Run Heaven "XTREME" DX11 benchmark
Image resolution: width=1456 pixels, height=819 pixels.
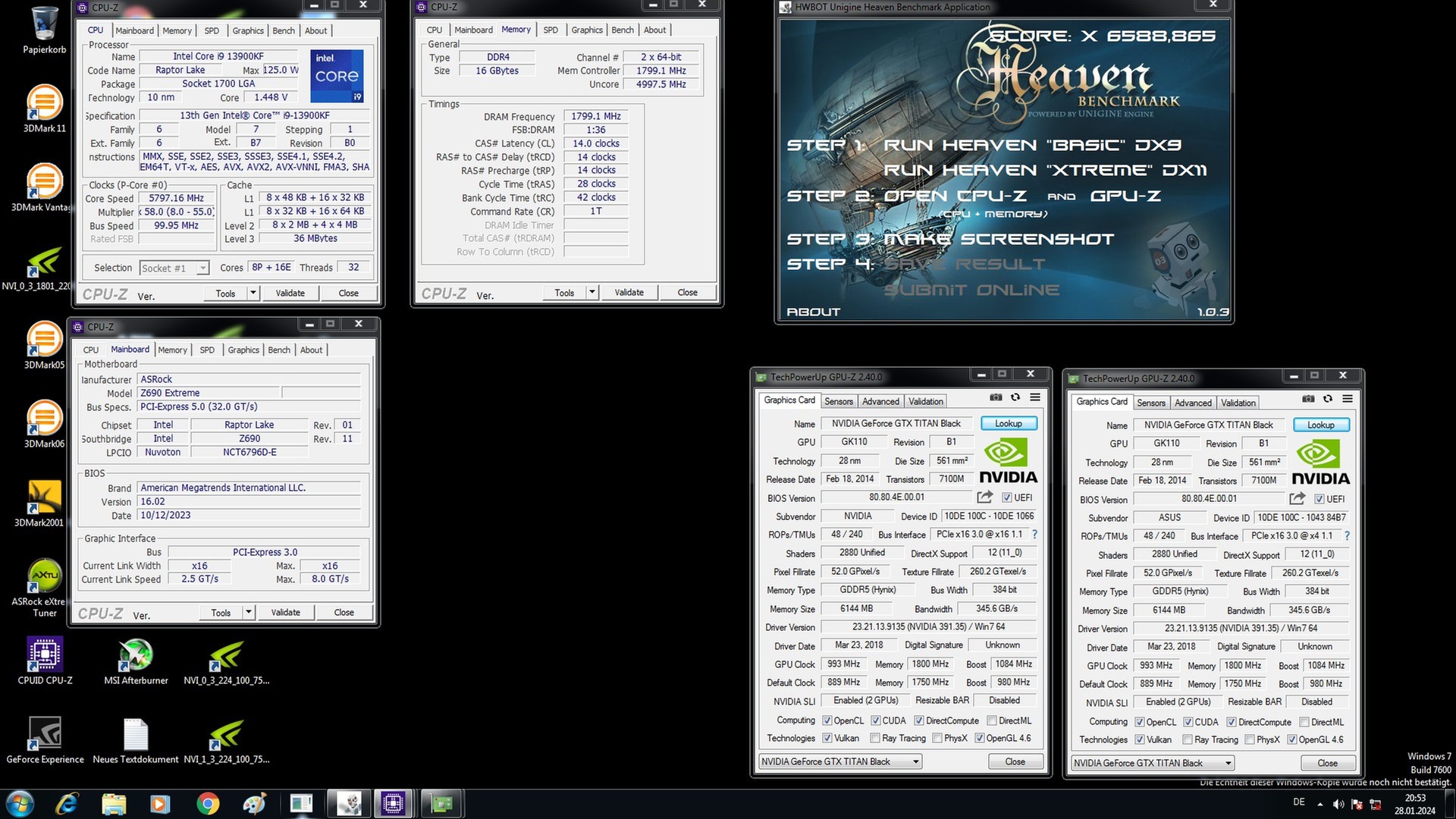click(x=1045, y=170)
